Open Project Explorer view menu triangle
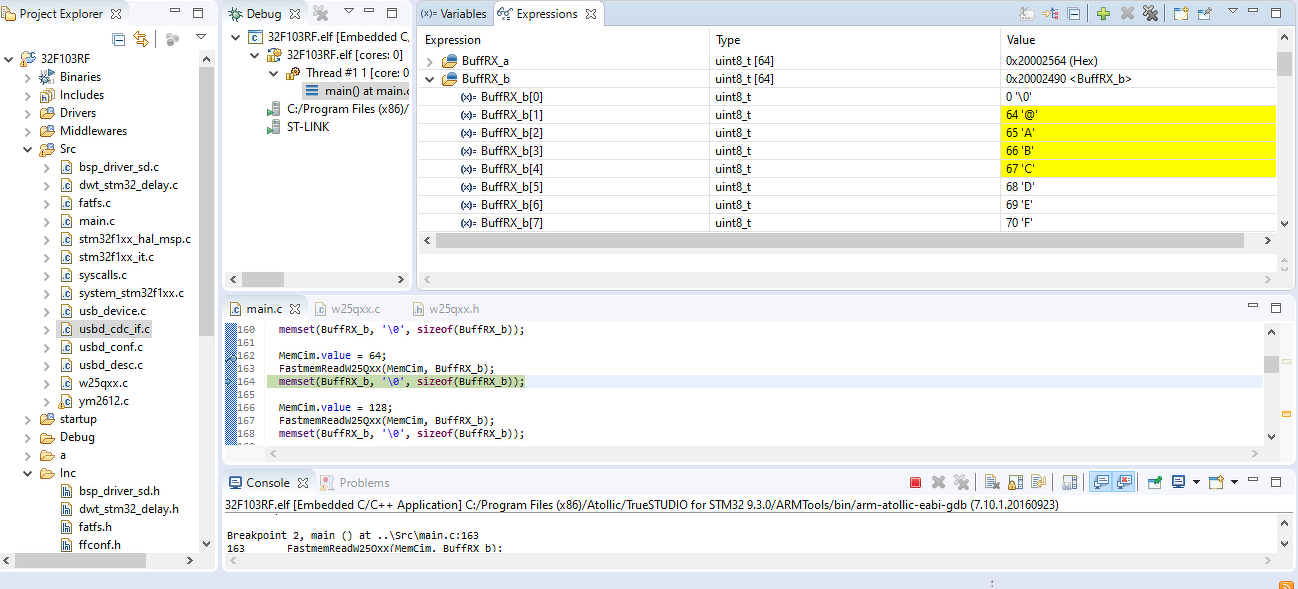1298x589 pixels. 201,38
